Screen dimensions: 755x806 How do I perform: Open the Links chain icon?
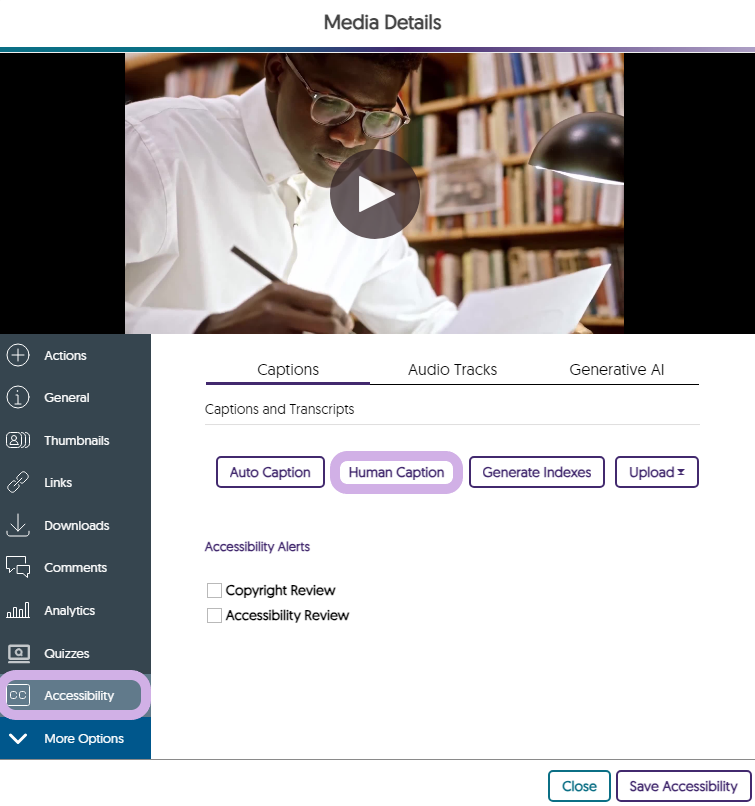tap(18, 483)
